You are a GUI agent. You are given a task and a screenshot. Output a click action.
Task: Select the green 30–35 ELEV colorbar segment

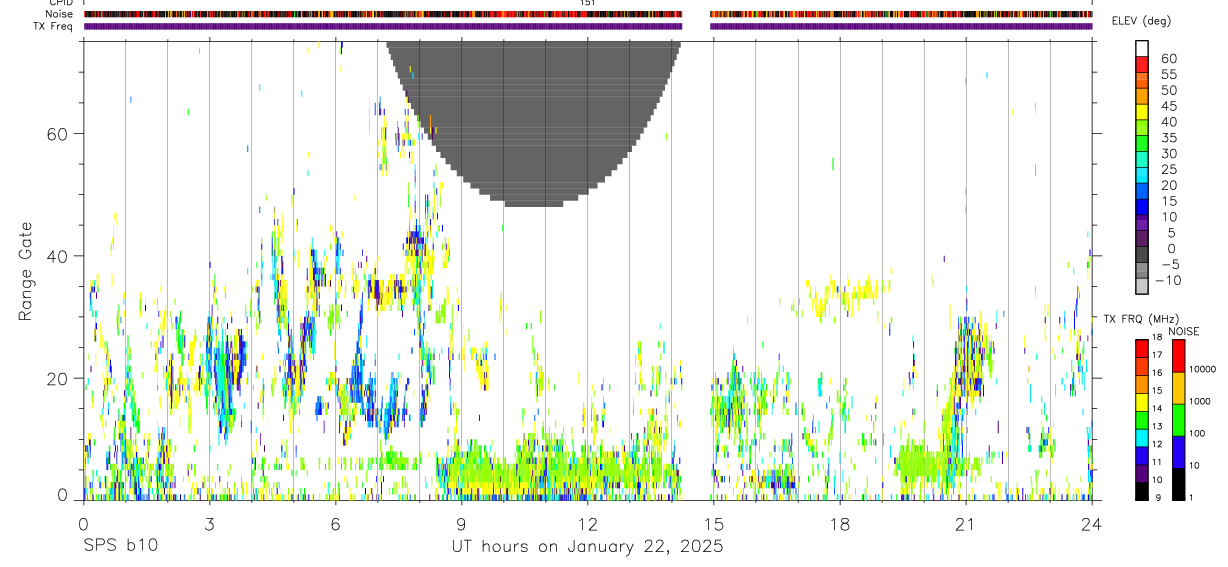click(1142, 143)
